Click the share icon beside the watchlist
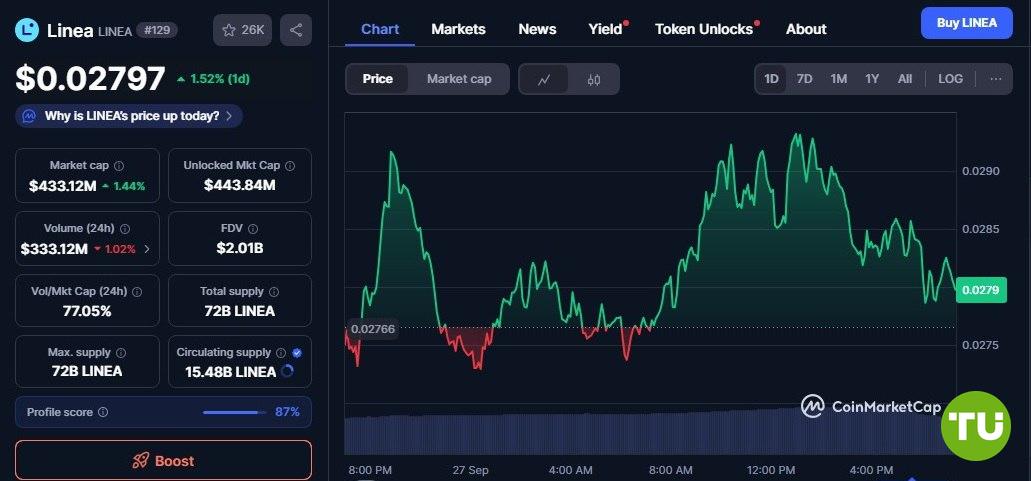This screenshot has width=1031, height=481. [295, 30]
